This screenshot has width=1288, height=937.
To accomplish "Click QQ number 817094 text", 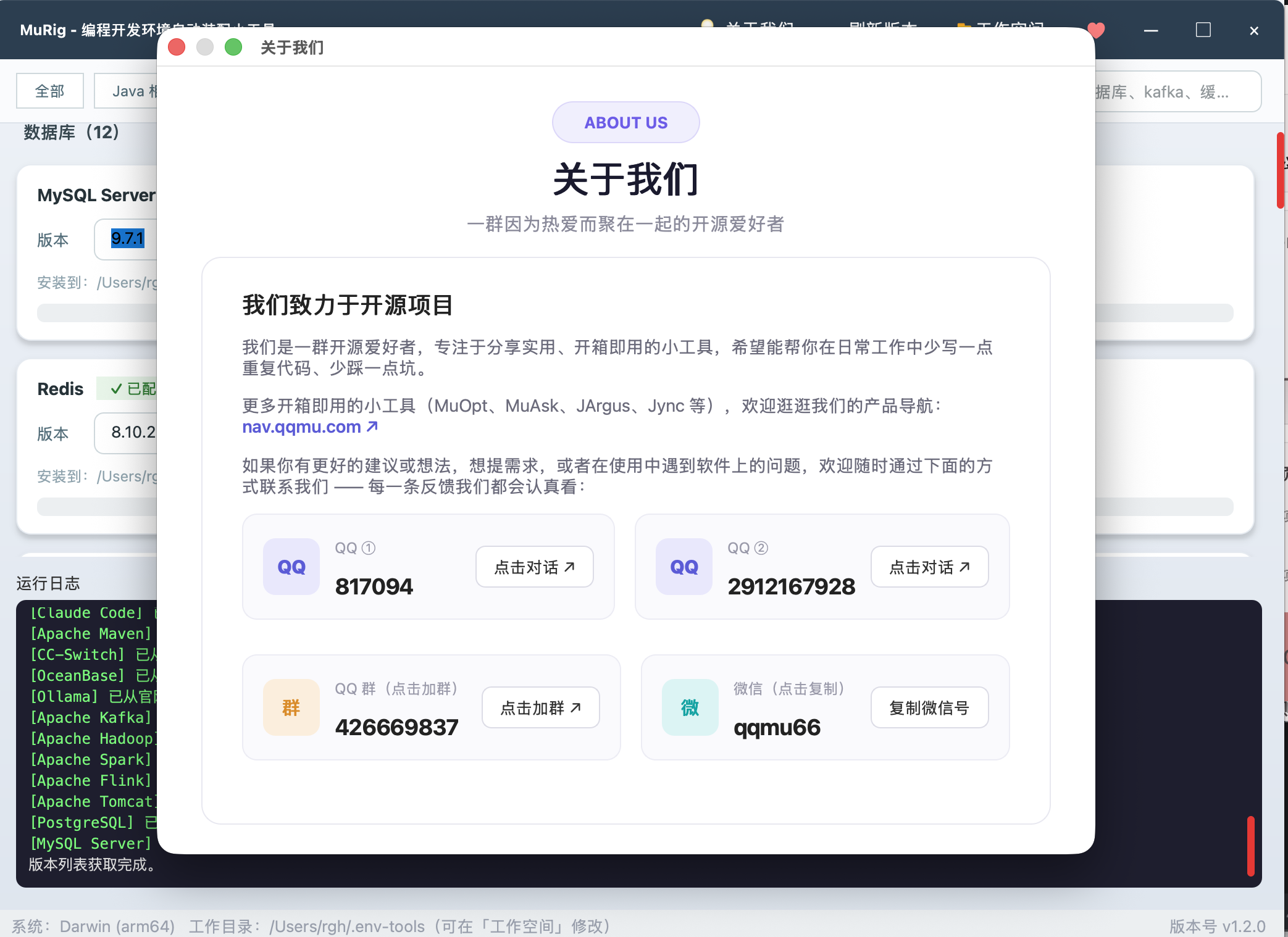I will point(374,586).
